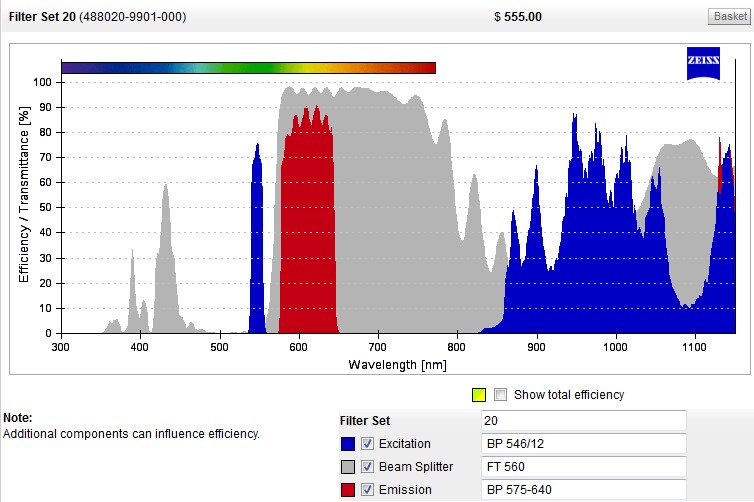Add Filter Set 20 to the Basket
Viewport: 754px width, 502px height.
point(729,16)
